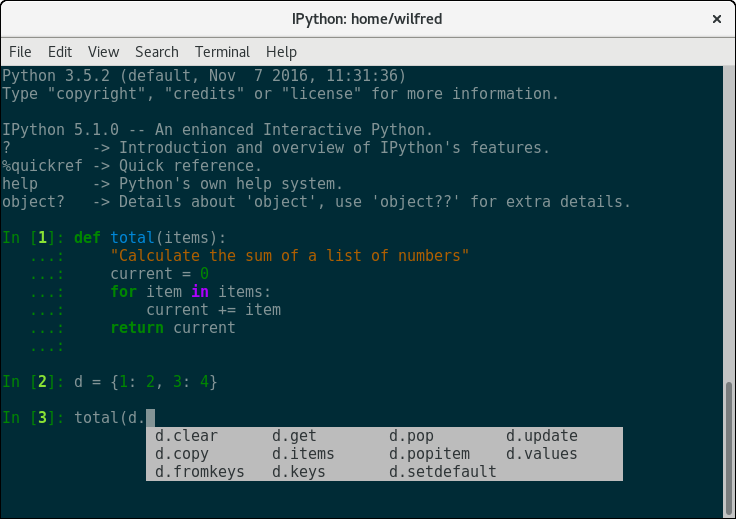
Task: Pick d.pop from suggestions
Action: (411, 436)
